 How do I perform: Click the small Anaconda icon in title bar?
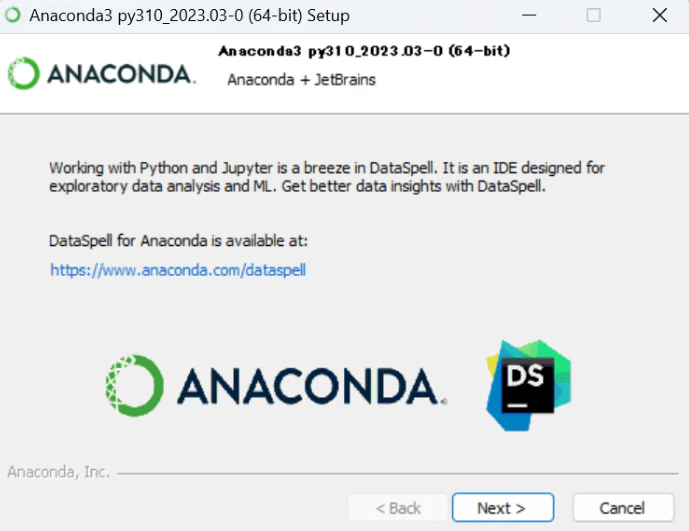pyautogui.click(x=13, y=15)
